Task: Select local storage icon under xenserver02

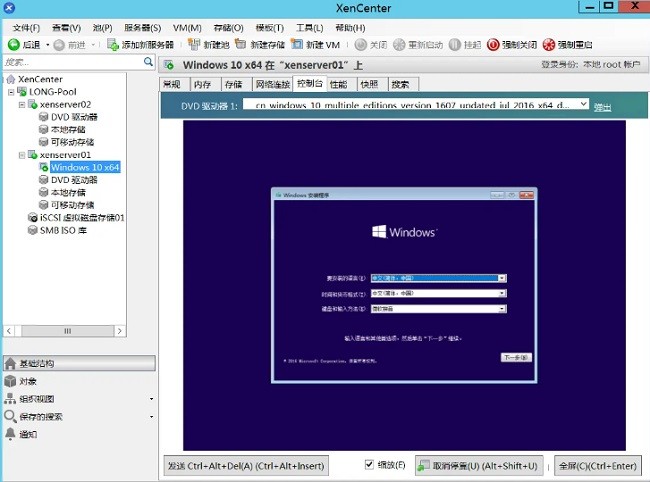Action: click(x=44, y=129)
